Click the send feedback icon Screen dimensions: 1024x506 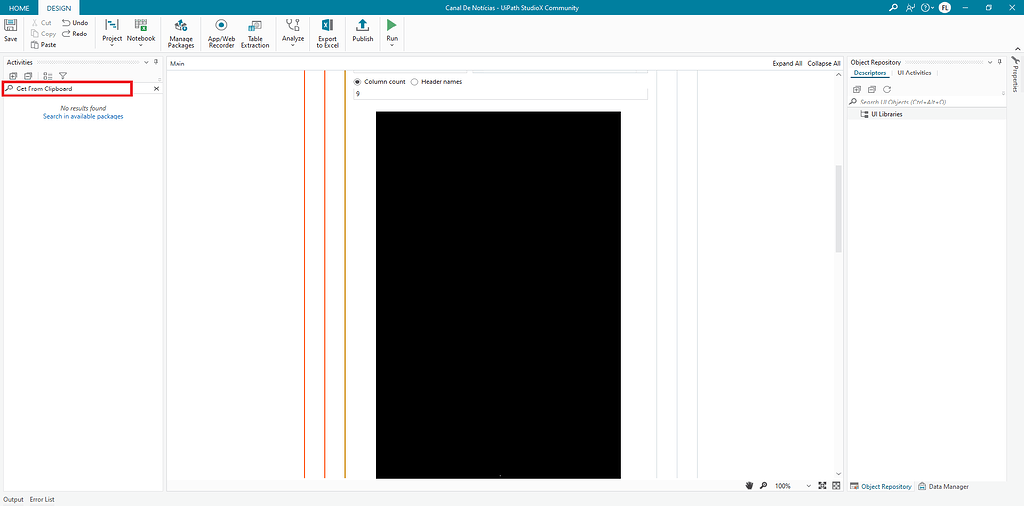[x=910, y=8]
